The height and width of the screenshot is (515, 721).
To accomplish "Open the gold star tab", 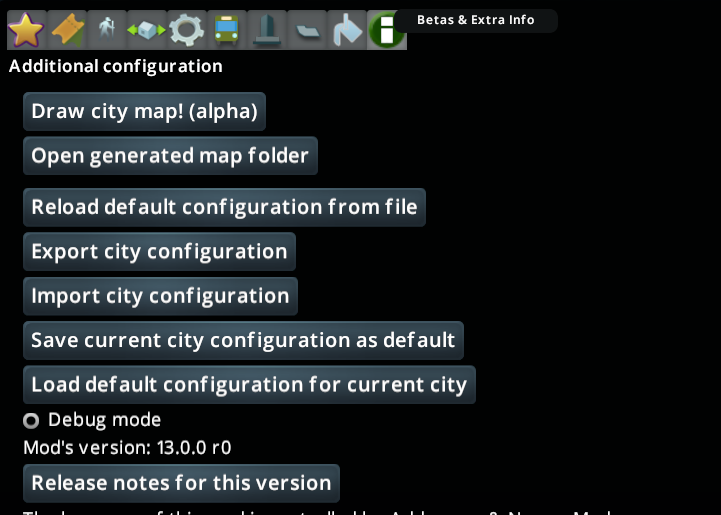I will point(26,30).
